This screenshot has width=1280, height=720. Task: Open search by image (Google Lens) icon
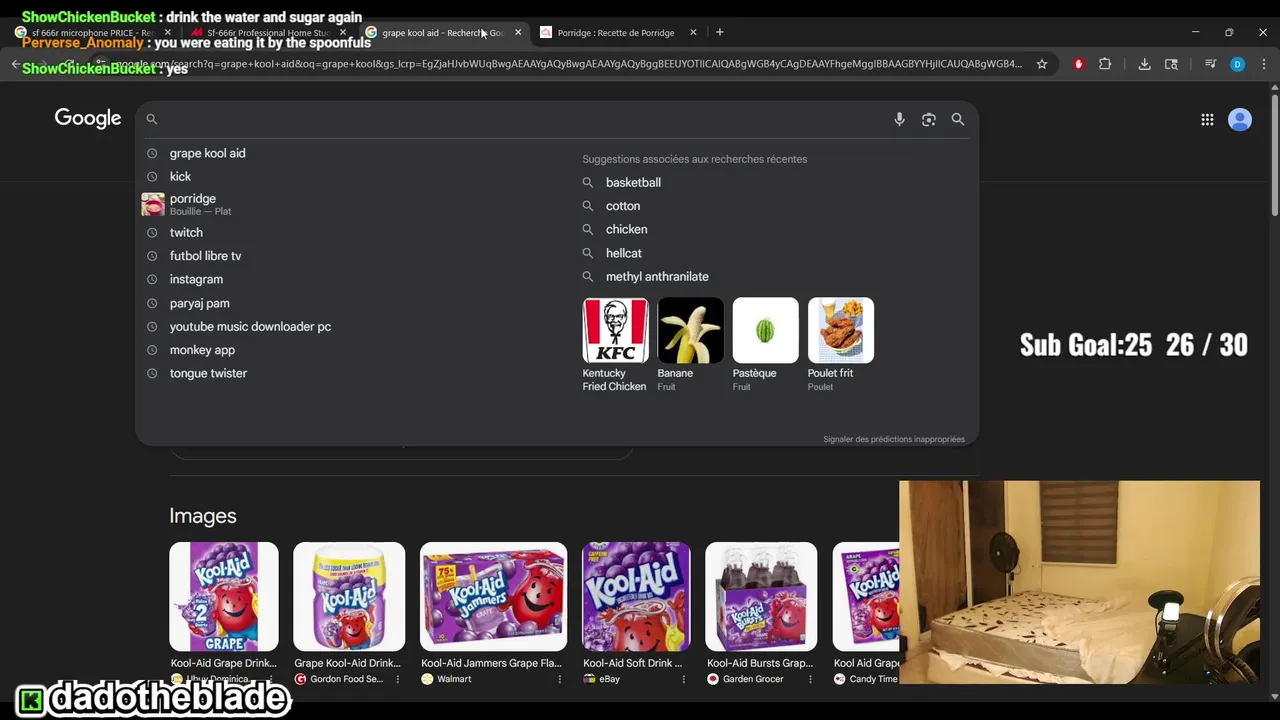[x=929, y=119]
